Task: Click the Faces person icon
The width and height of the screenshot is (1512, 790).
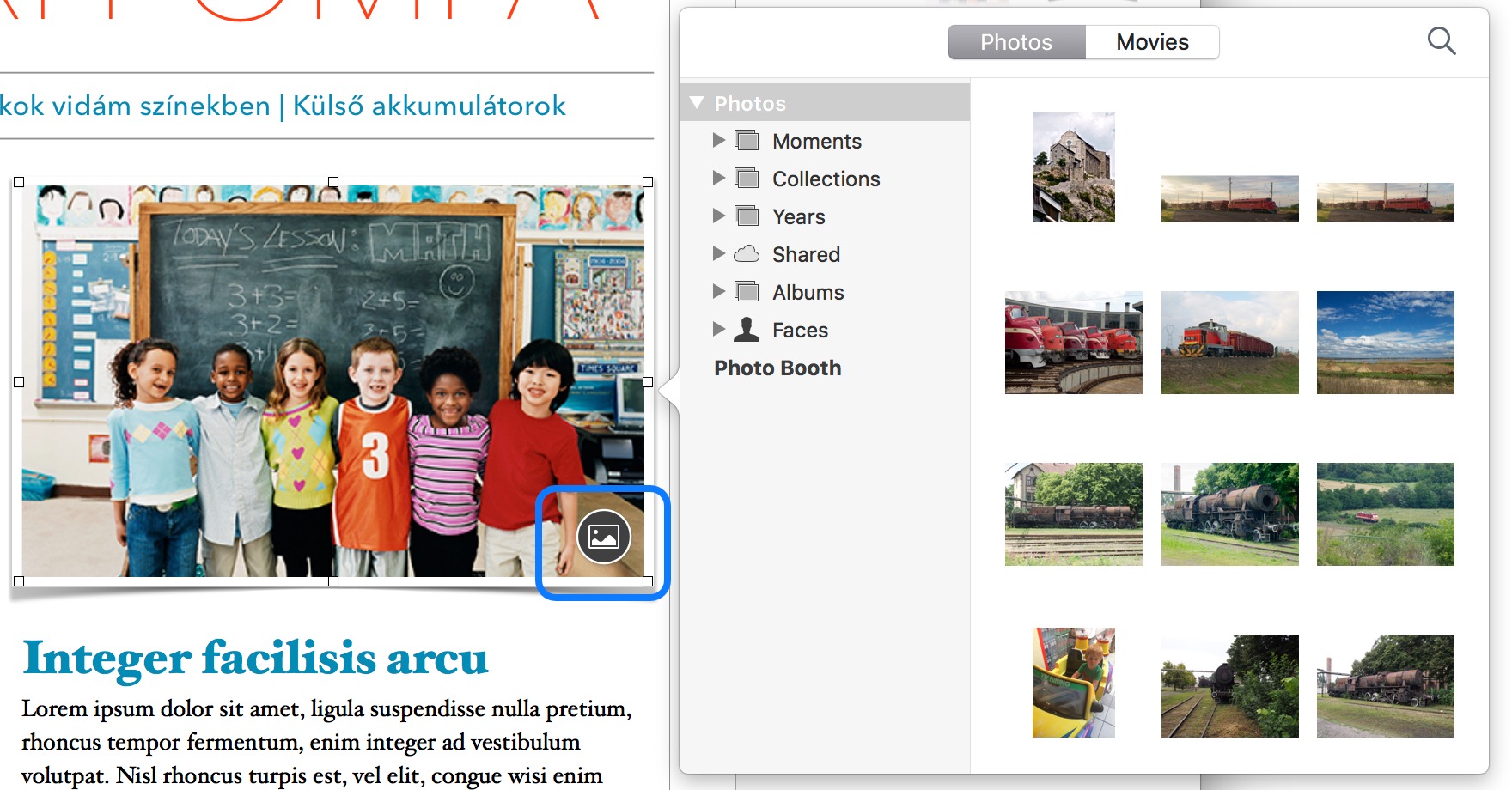Action: (x=747, y=329)
